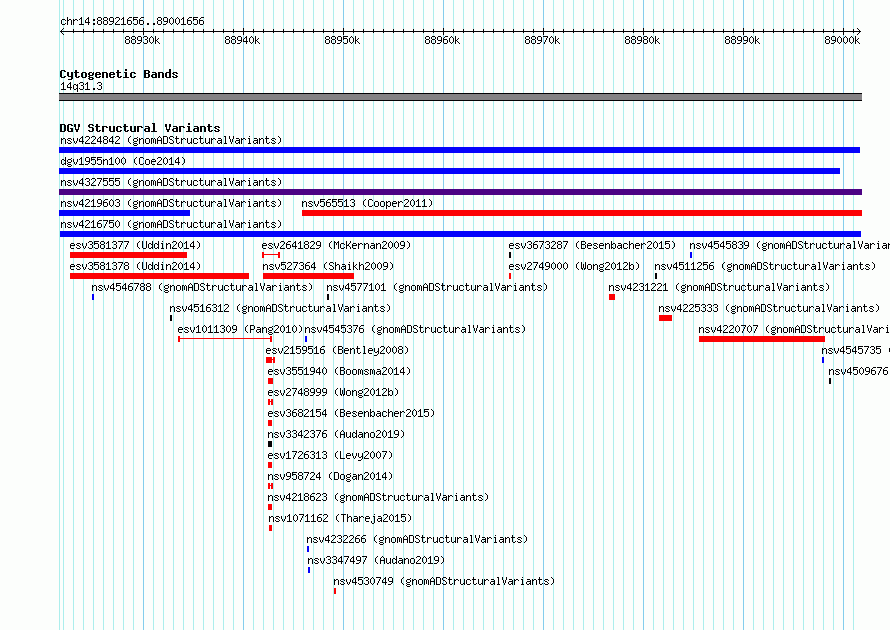
Task: Click the 14q31.3 band label
Action: tap(81, 86)
